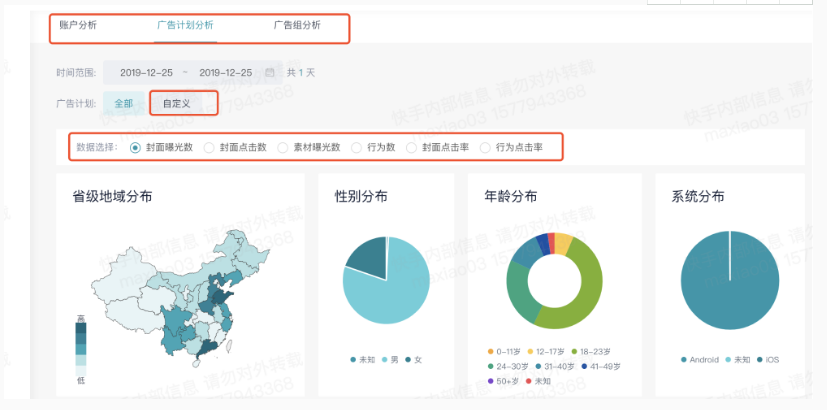Click the 数据选择 label
This screenshot has height=410, width=827.
click(x=97, y=148)
